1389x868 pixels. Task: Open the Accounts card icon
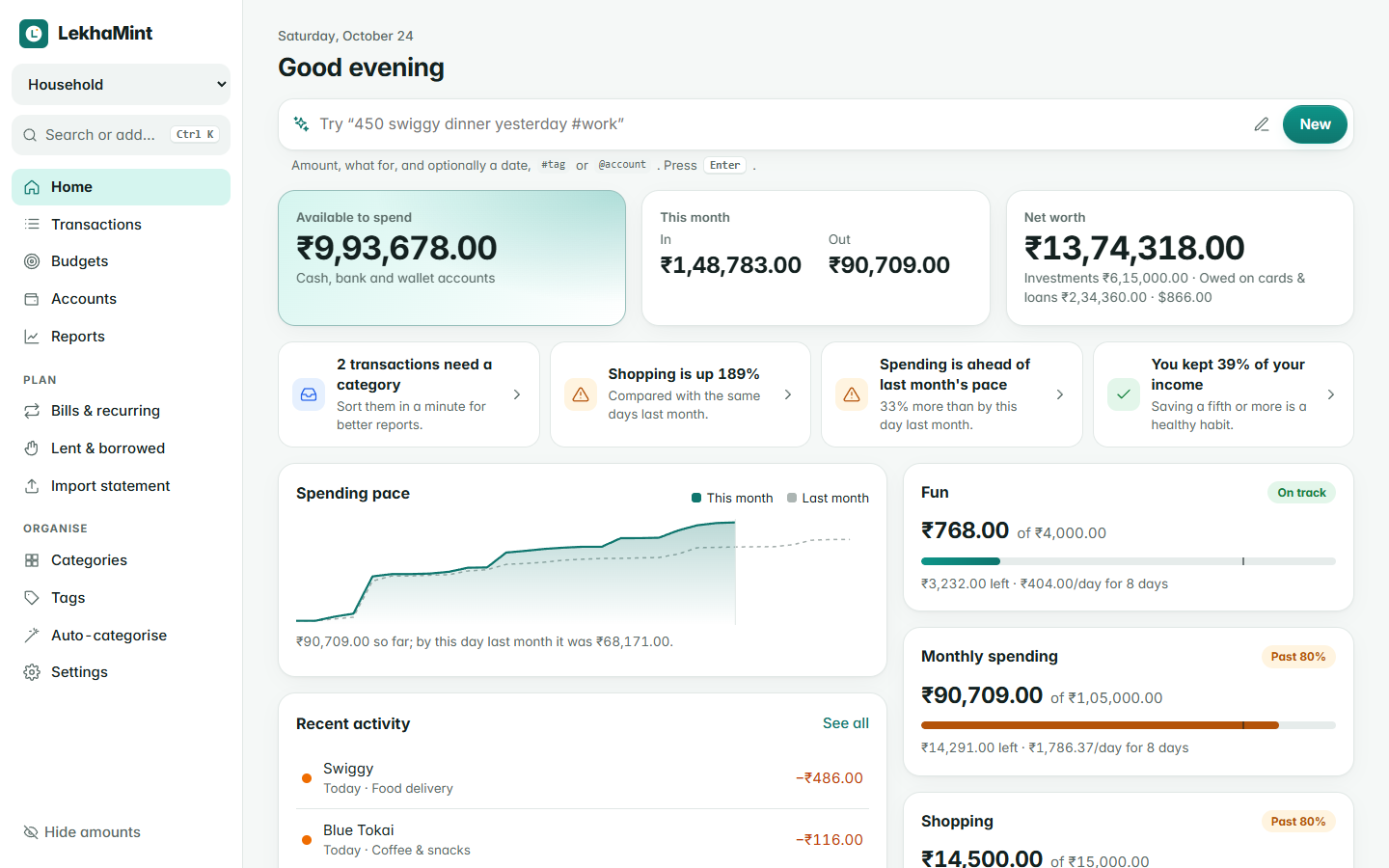click(32, 299)
